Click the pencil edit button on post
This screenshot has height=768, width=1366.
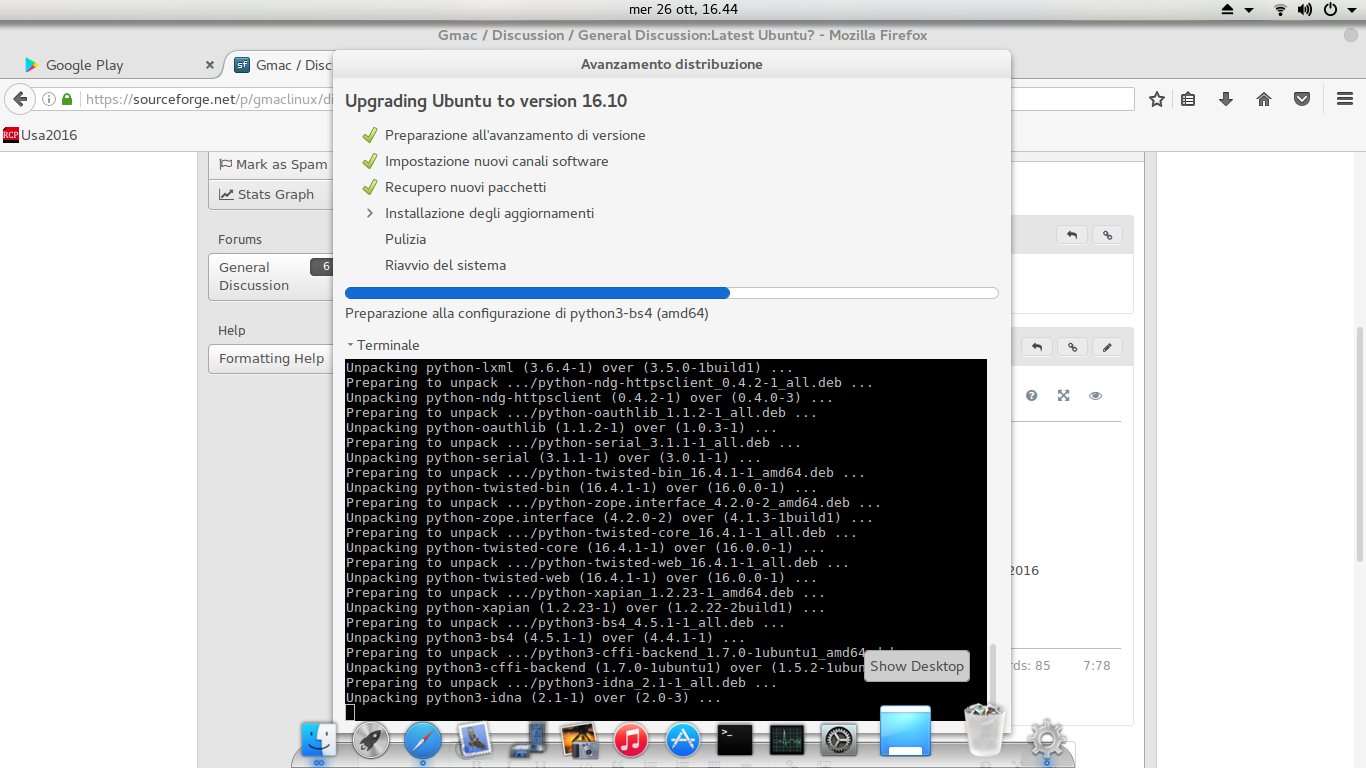(1106, 347)
